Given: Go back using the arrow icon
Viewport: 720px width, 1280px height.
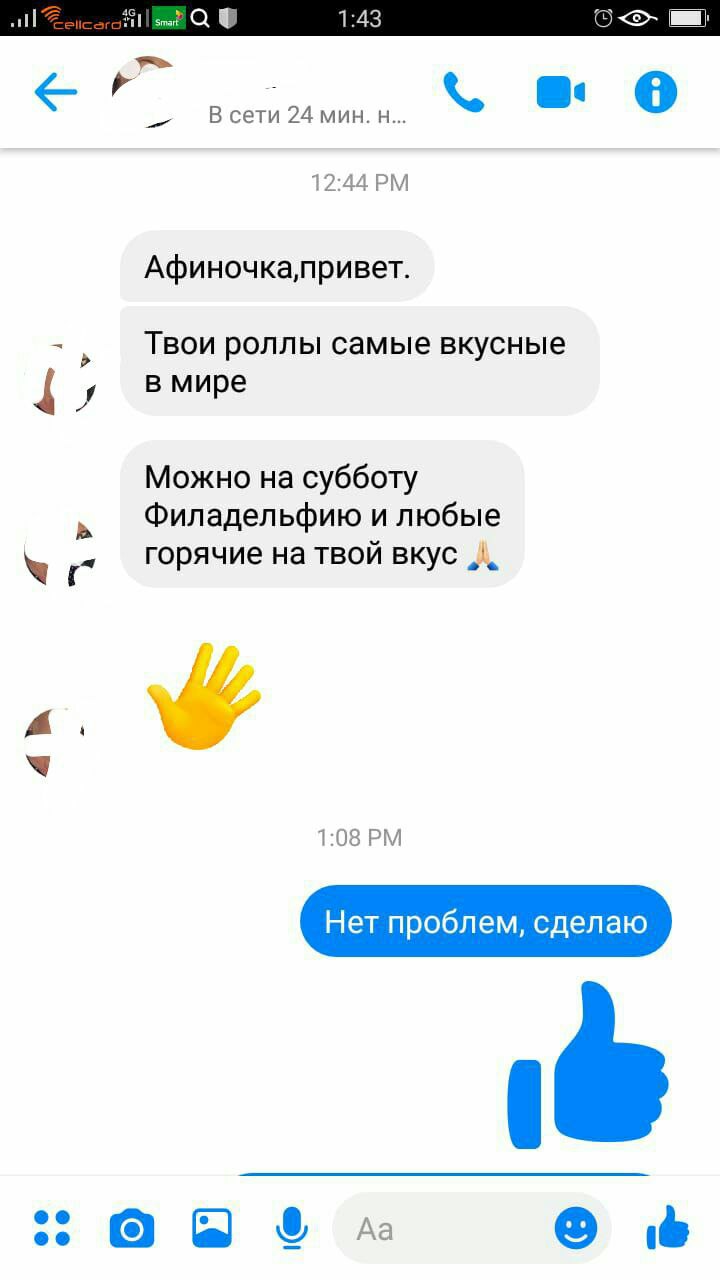Looking at the screenshot, I should click(x=55, y=93).
